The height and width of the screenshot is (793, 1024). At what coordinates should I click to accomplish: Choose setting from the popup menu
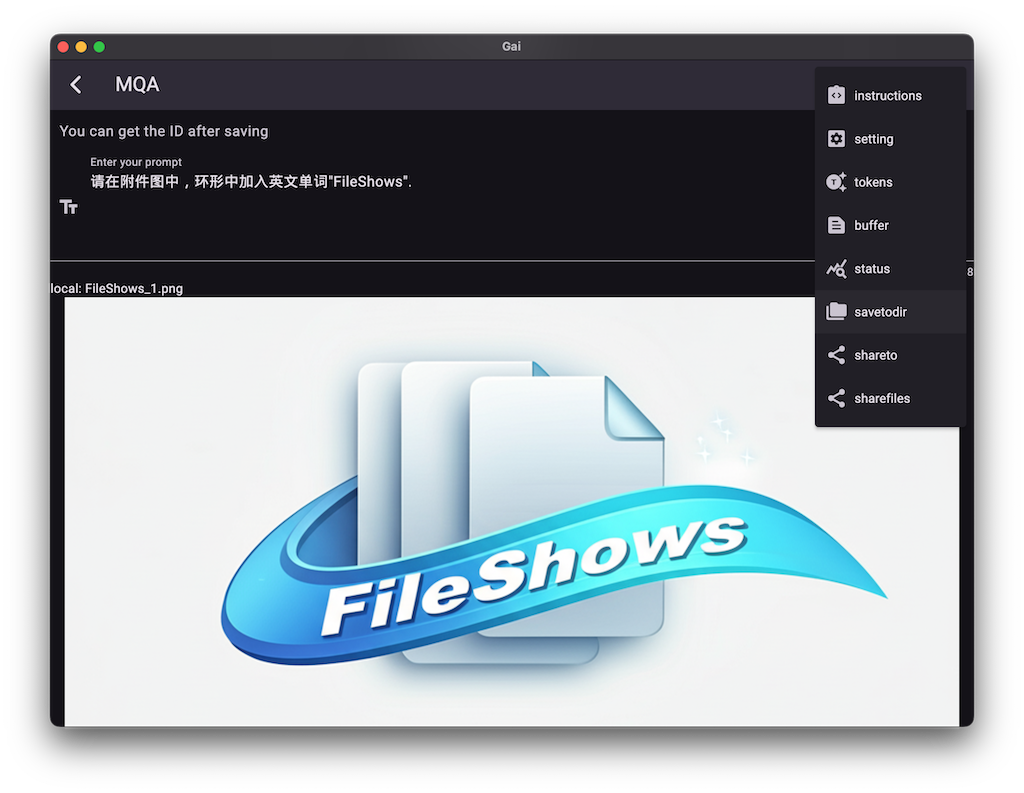point(891,138)
